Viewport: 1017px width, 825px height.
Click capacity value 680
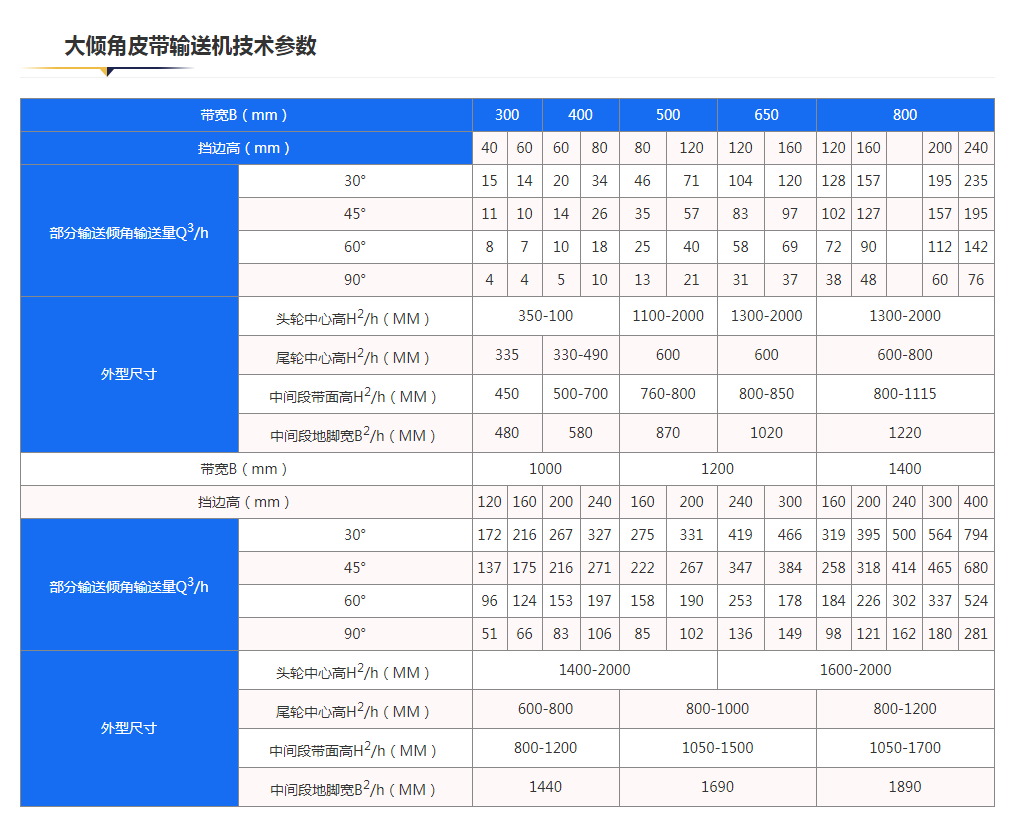(x=976, y=568)
